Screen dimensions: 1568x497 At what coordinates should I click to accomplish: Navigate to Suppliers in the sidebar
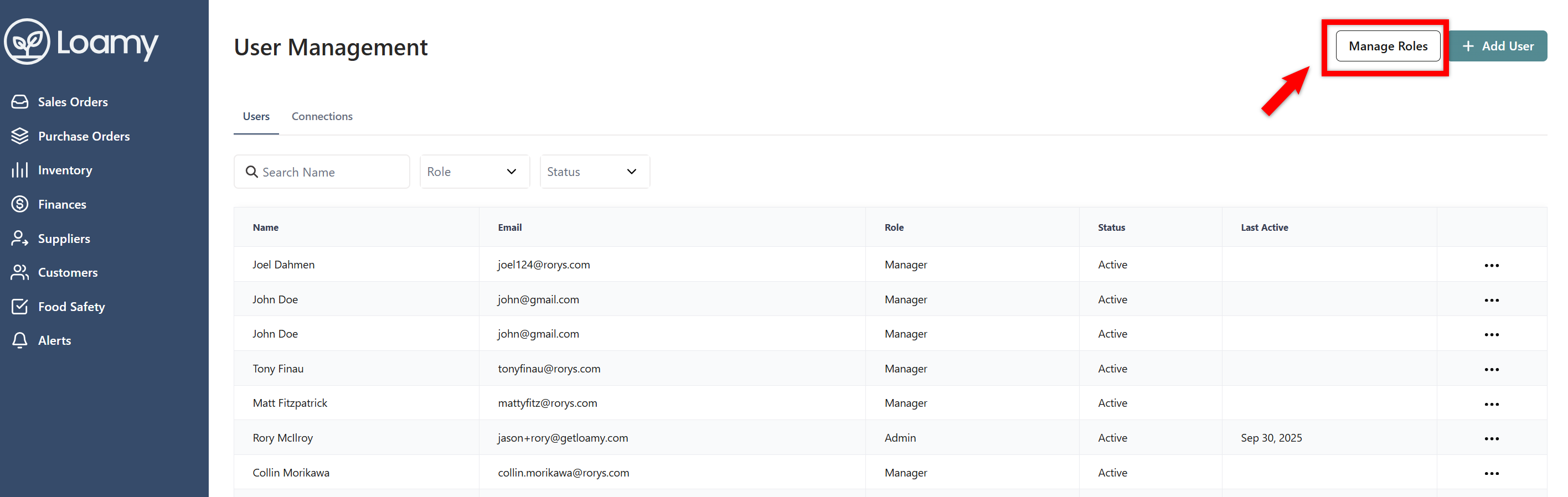tap(63, 239)
